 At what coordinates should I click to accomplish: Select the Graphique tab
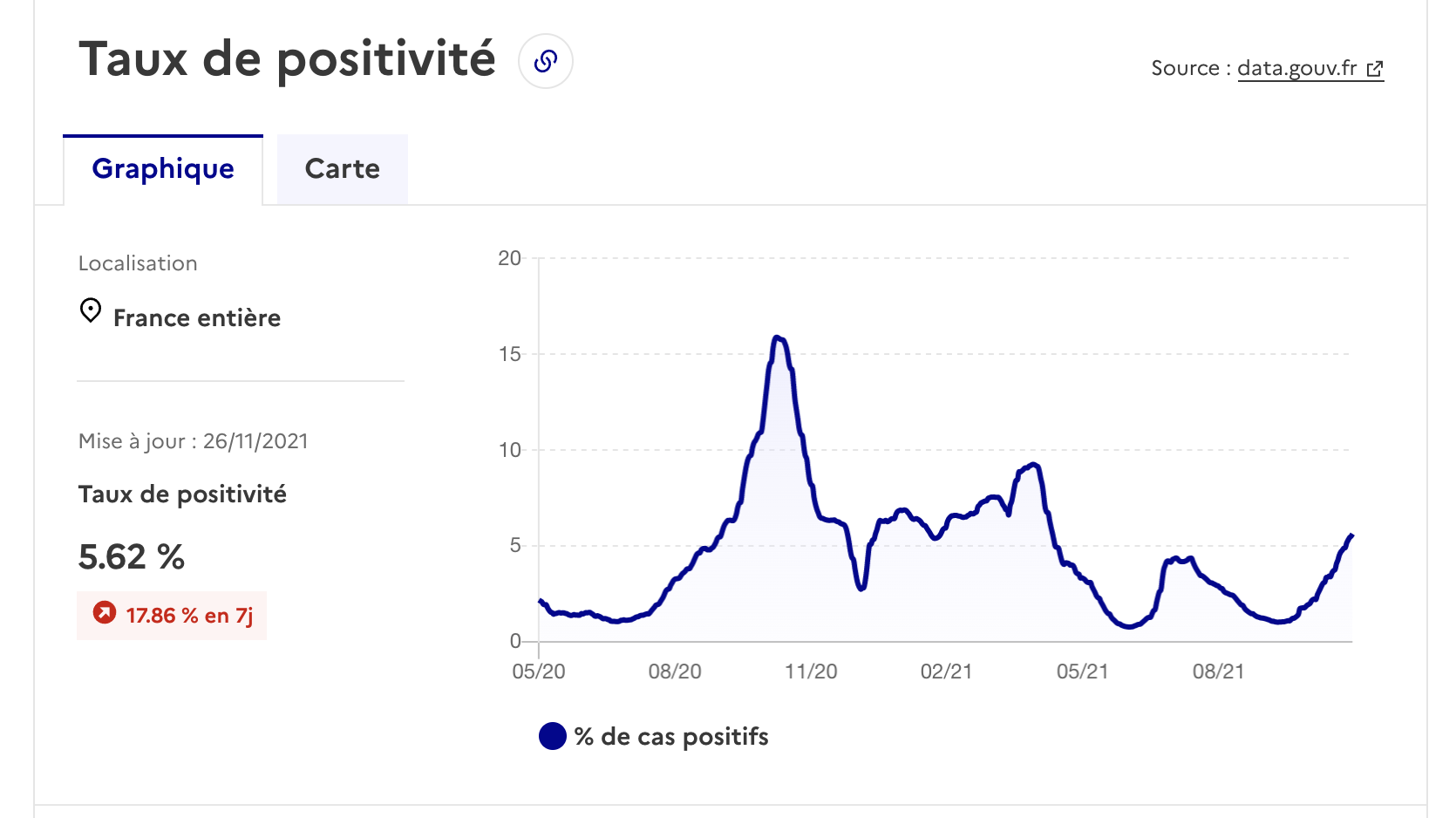click(x=163, y=169)
